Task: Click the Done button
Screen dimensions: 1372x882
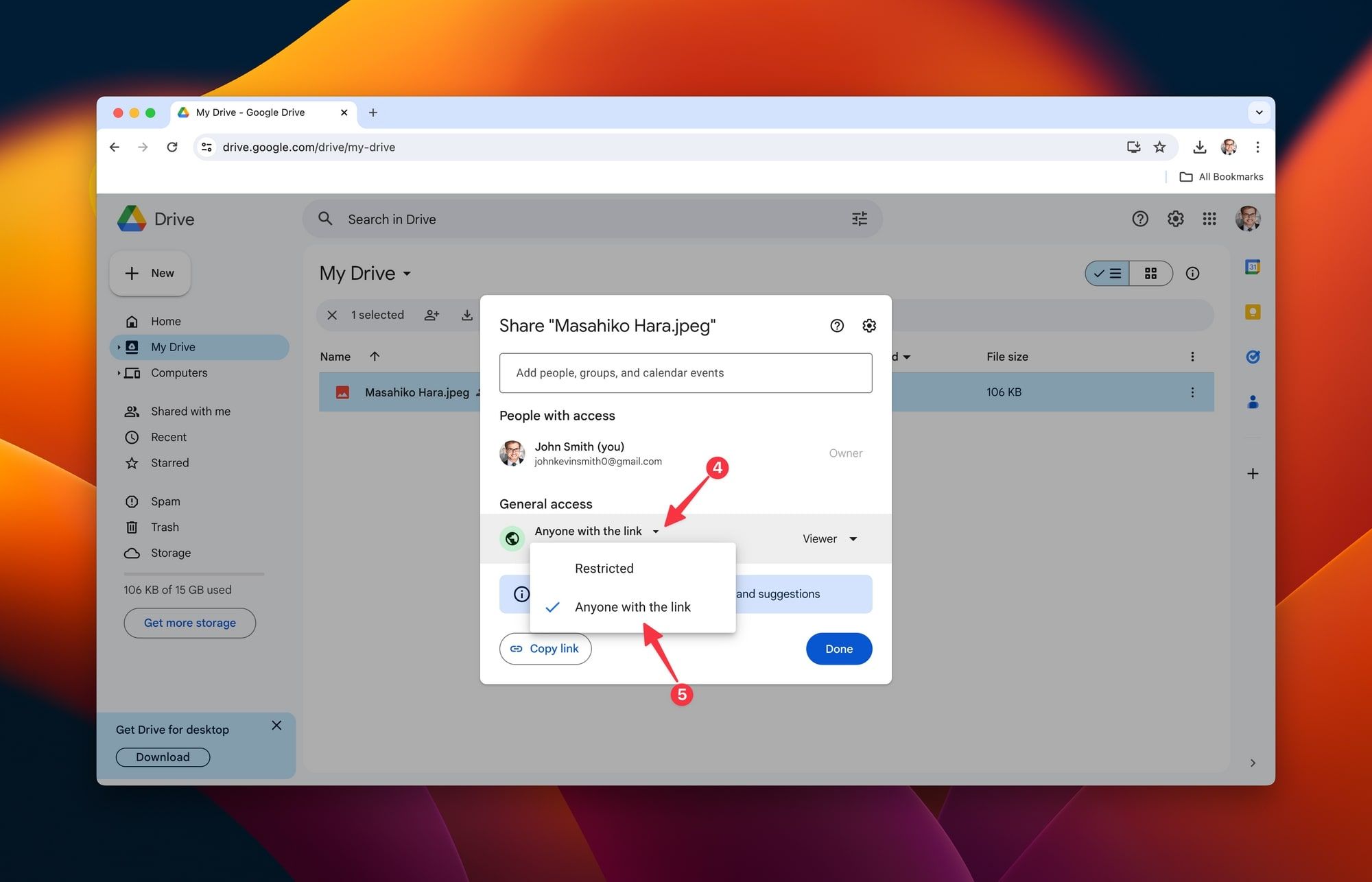Action: pos(839,649)
